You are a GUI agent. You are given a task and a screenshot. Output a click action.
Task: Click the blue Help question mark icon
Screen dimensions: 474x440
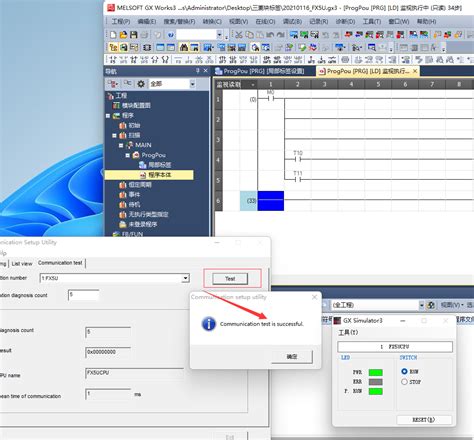pos(171,35)
